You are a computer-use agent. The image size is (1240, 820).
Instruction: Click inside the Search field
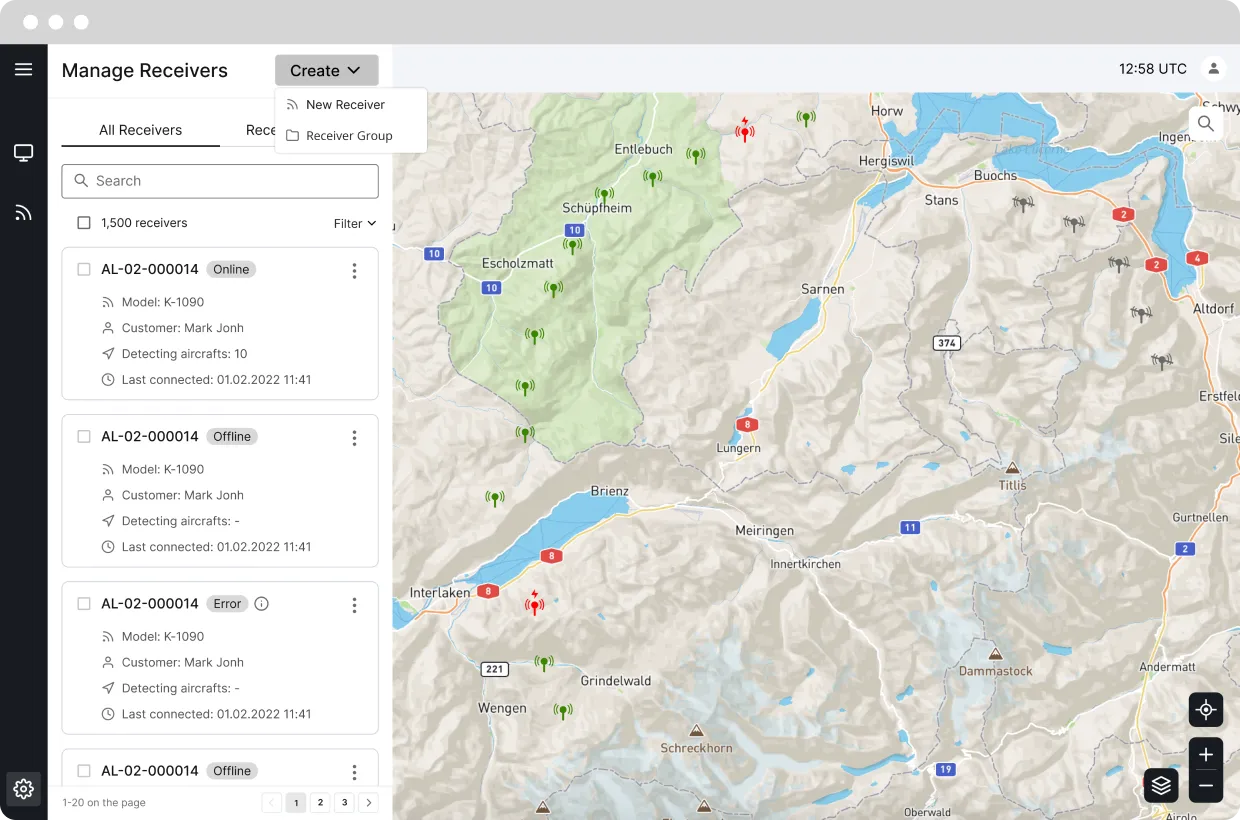[220, 181]
